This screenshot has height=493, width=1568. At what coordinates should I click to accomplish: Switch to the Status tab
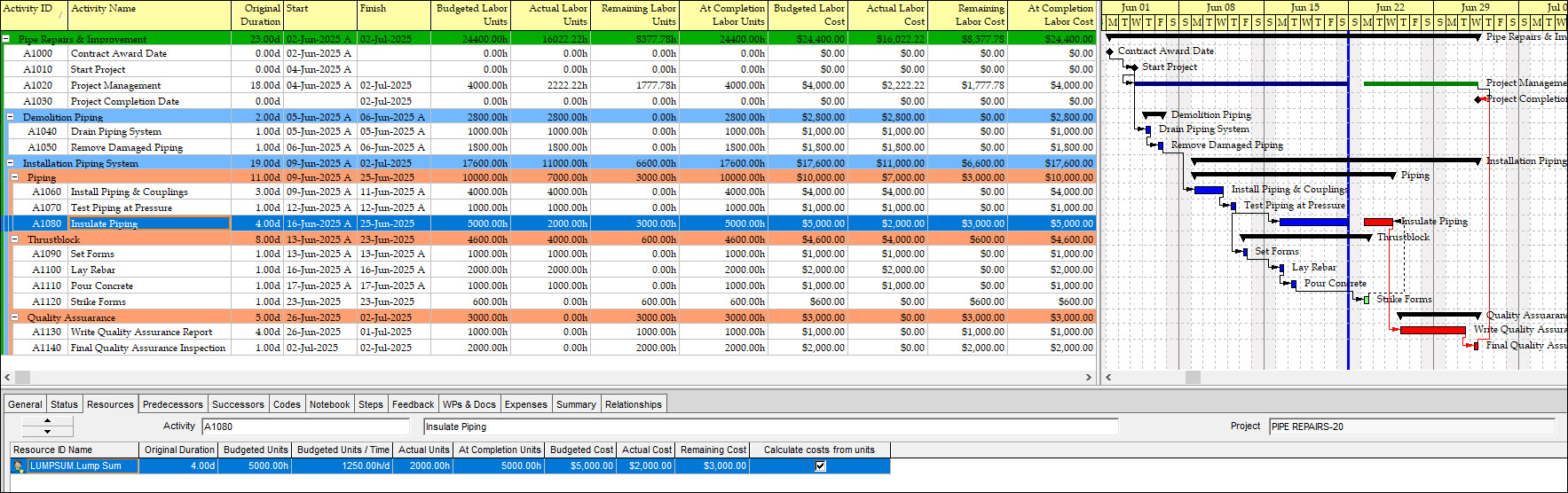coord(64,404)
